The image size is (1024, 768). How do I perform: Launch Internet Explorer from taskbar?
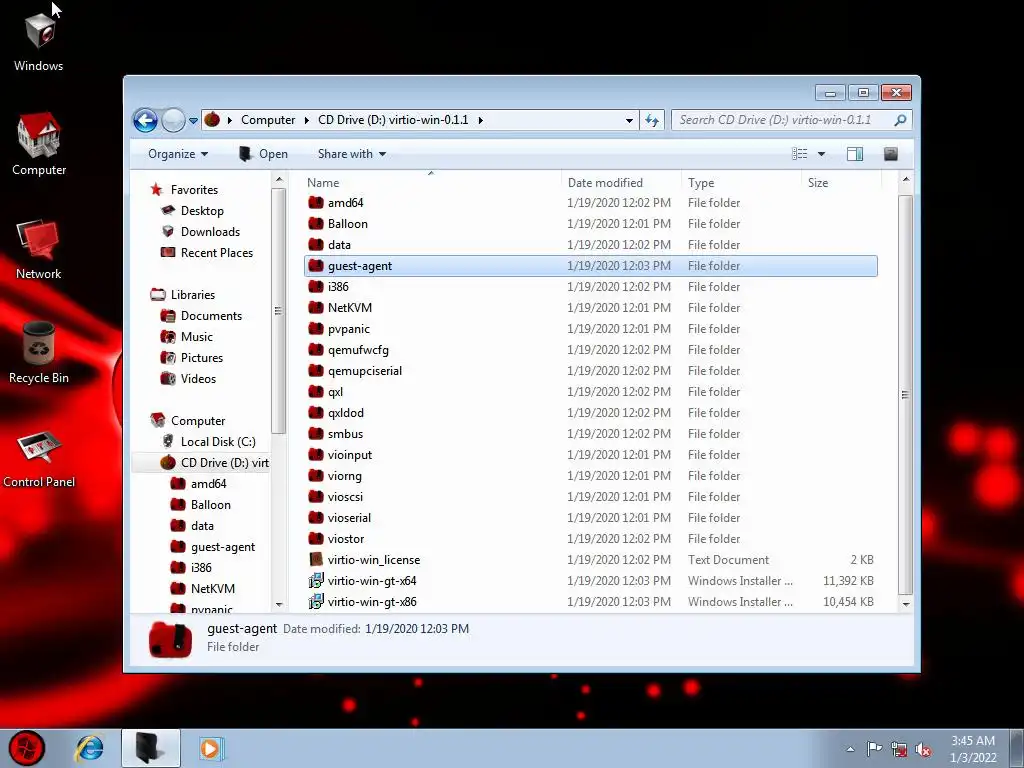[89, 748]
